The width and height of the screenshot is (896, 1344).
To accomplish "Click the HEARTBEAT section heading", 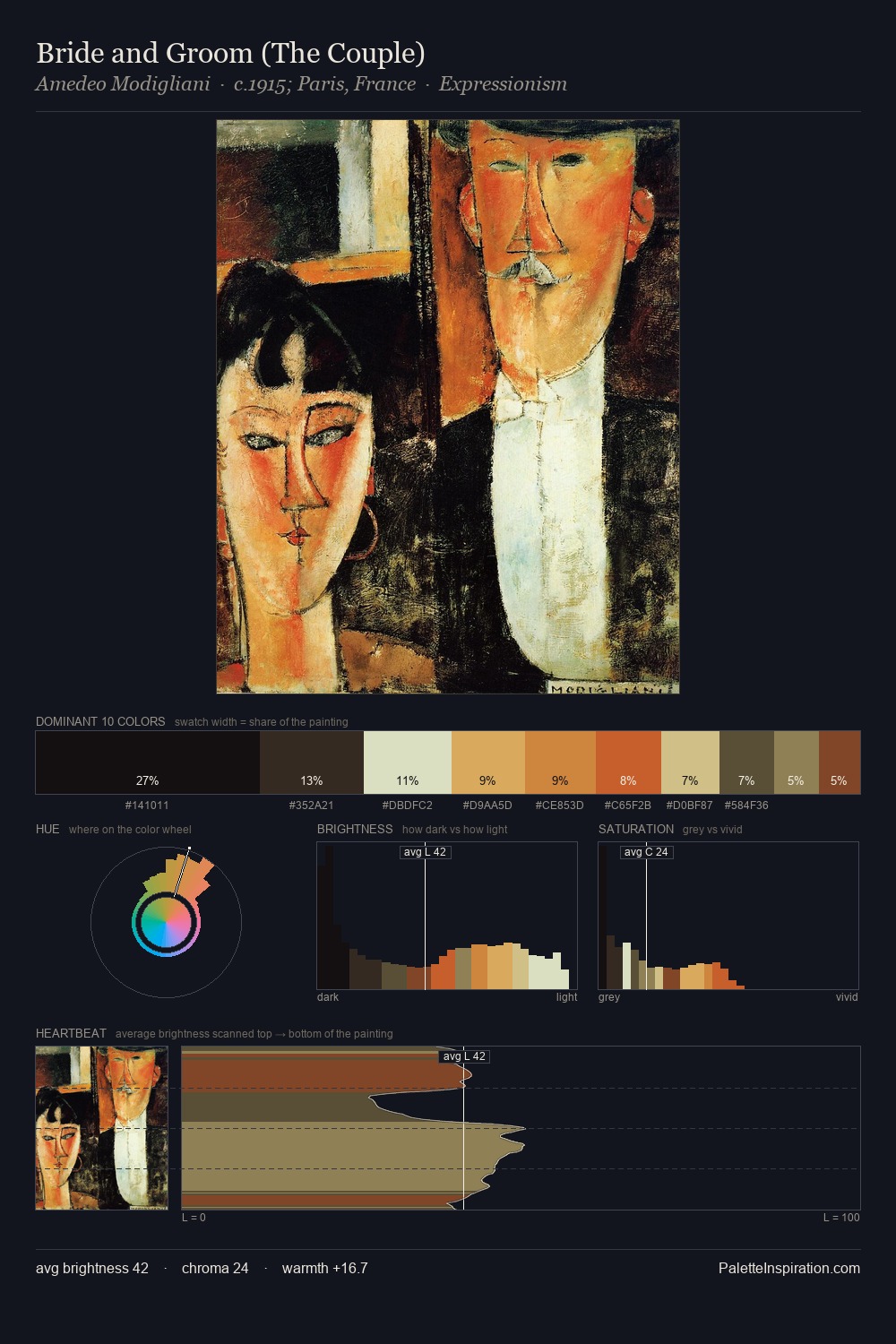I will [71, 1033].
